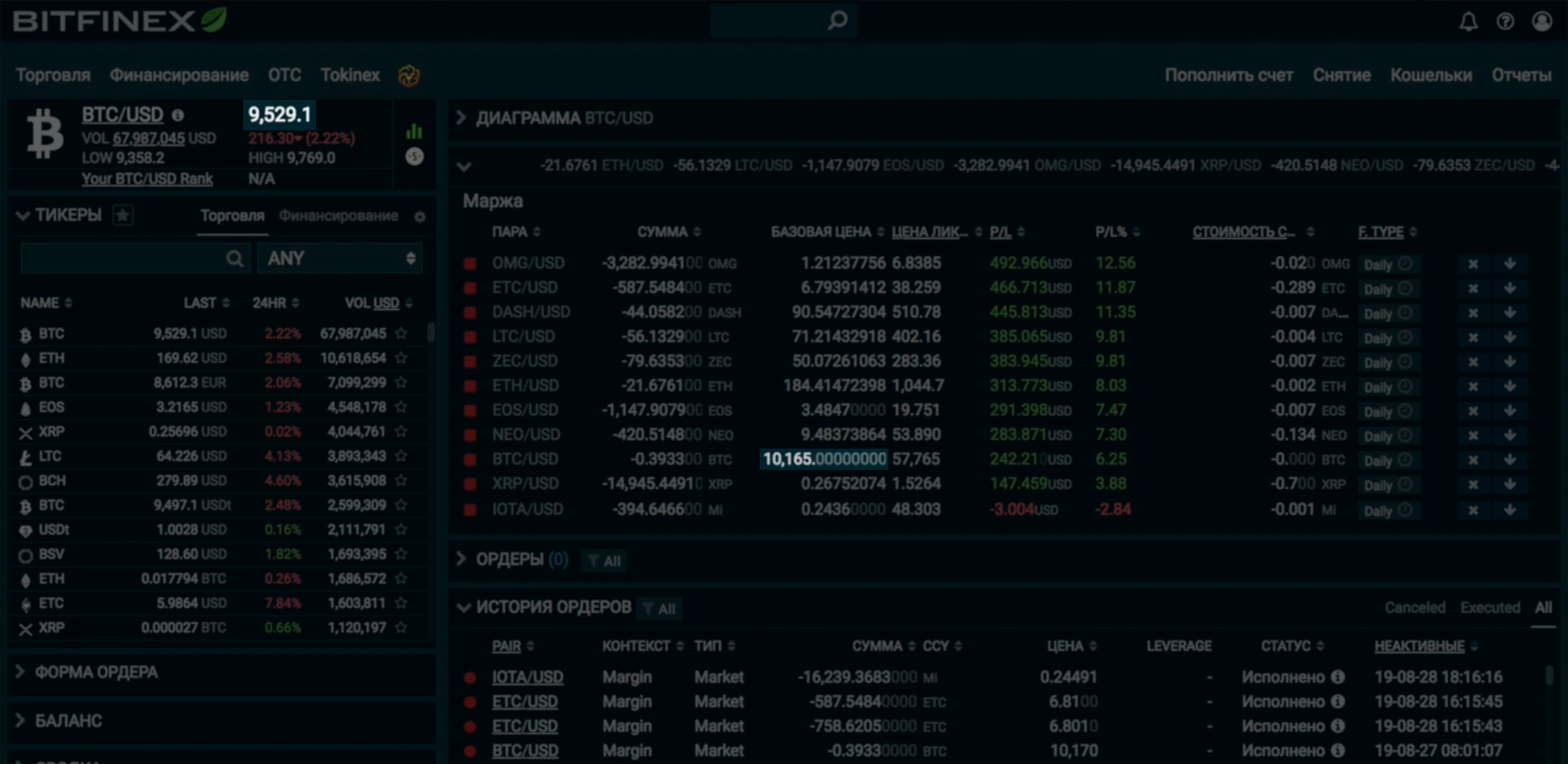Star the USDt ticker row
The height and width of the screenshot is (764, 1568).
[x=401, y=529]
